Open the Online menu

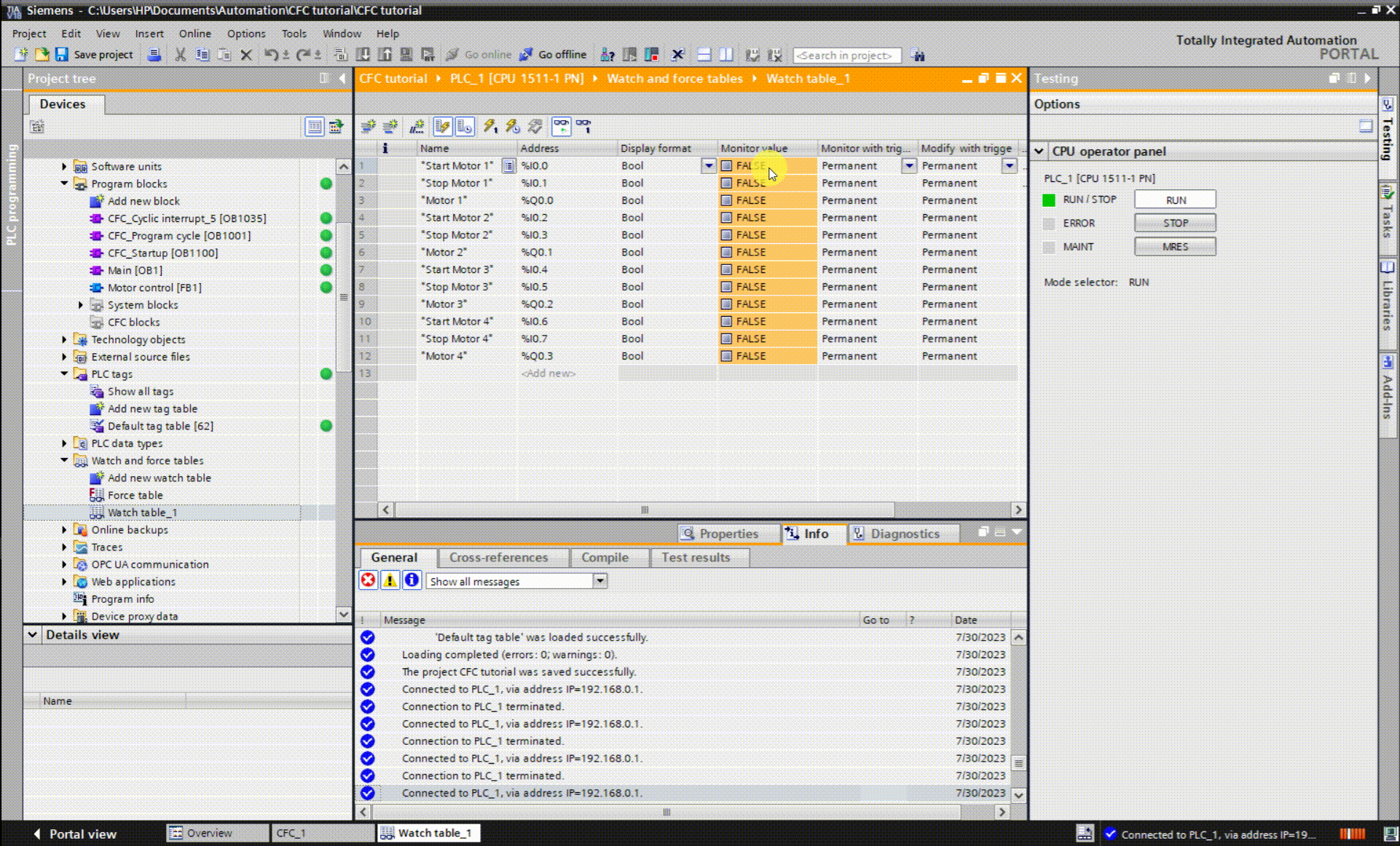(194, 33)
